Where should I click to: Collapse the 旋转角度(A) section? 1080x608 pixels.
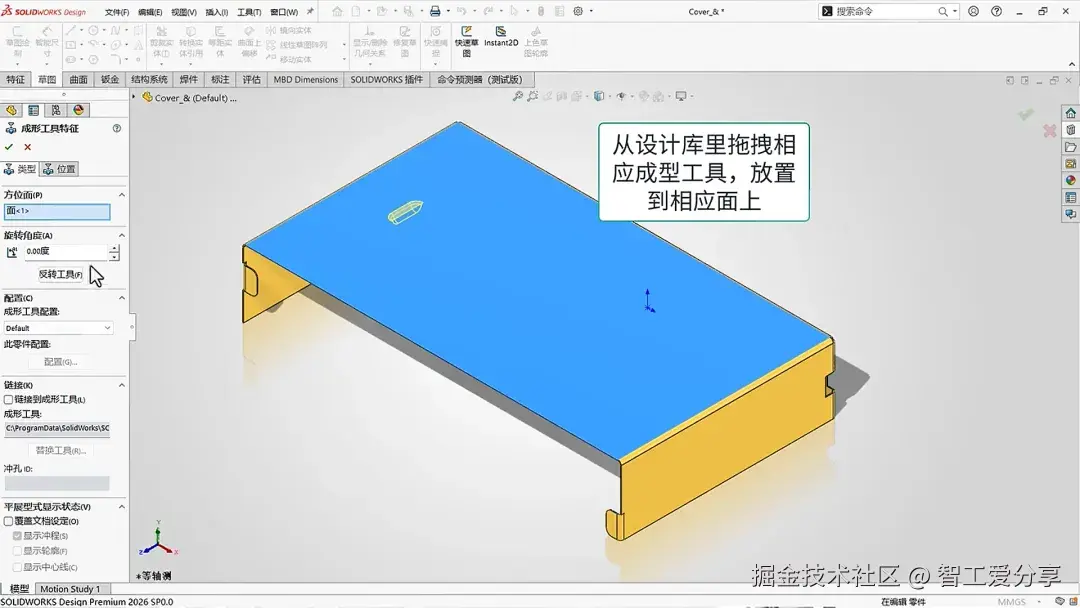pyautogui.click(x=122, y=235)
